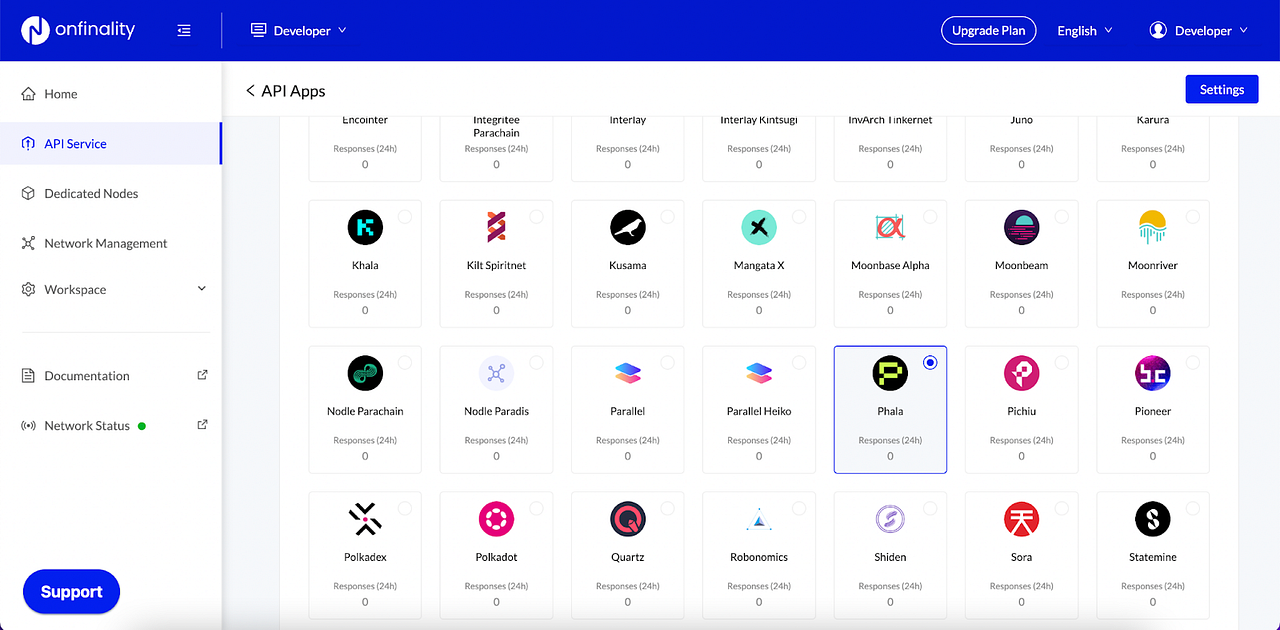This screenshot has height=630, width=1280.
Task: Click the Shiden logo
Action: pos(890,520)
